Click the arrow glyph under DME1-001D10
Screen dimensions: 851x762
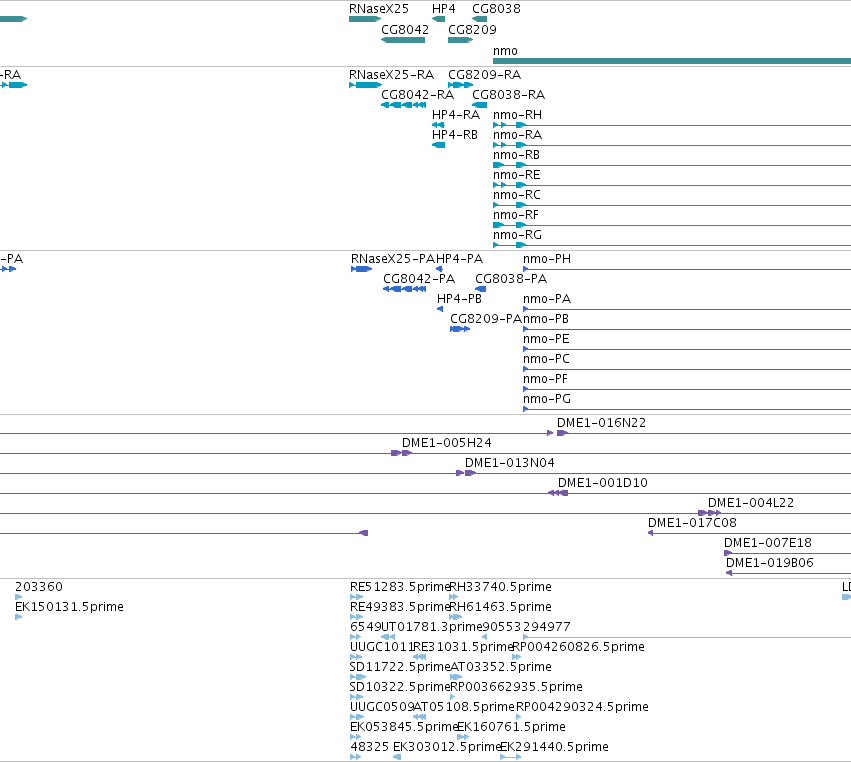coord(558,493)
